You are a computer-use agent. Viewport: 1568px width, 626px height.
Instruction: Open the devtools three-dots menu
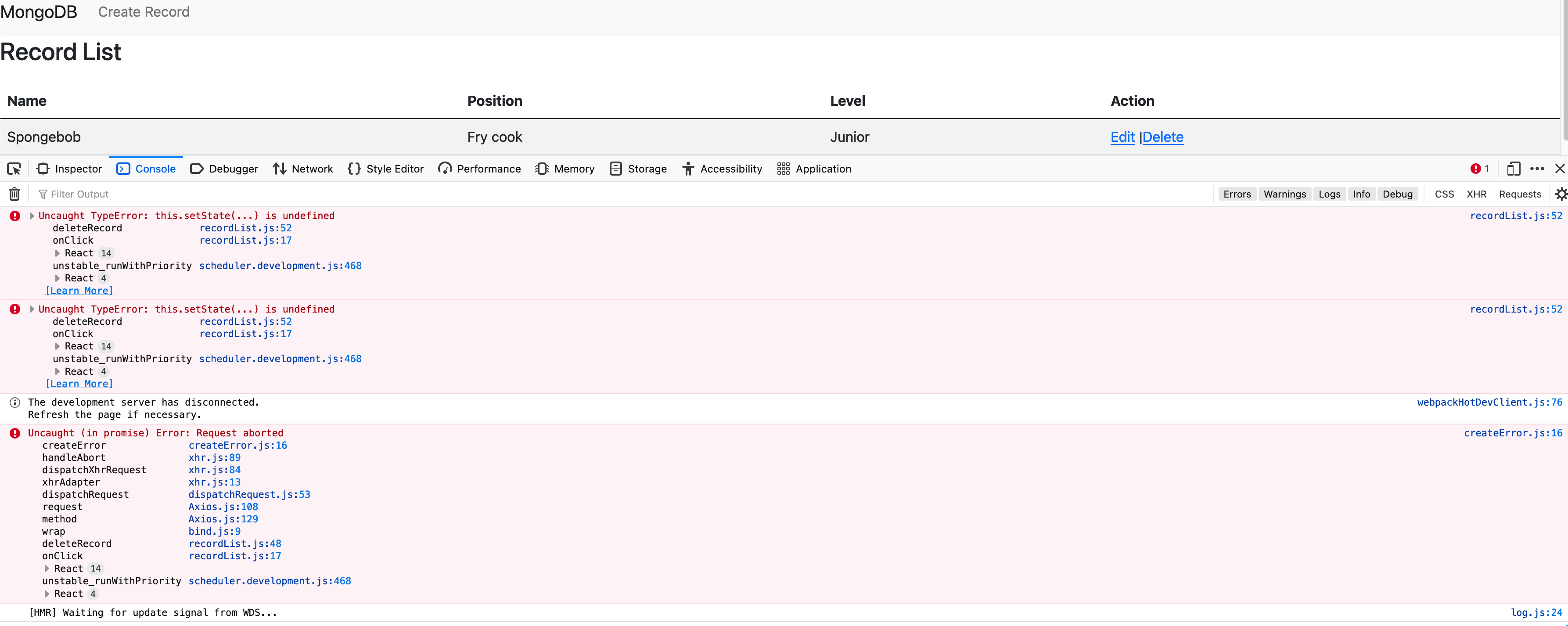(1537, 169)
